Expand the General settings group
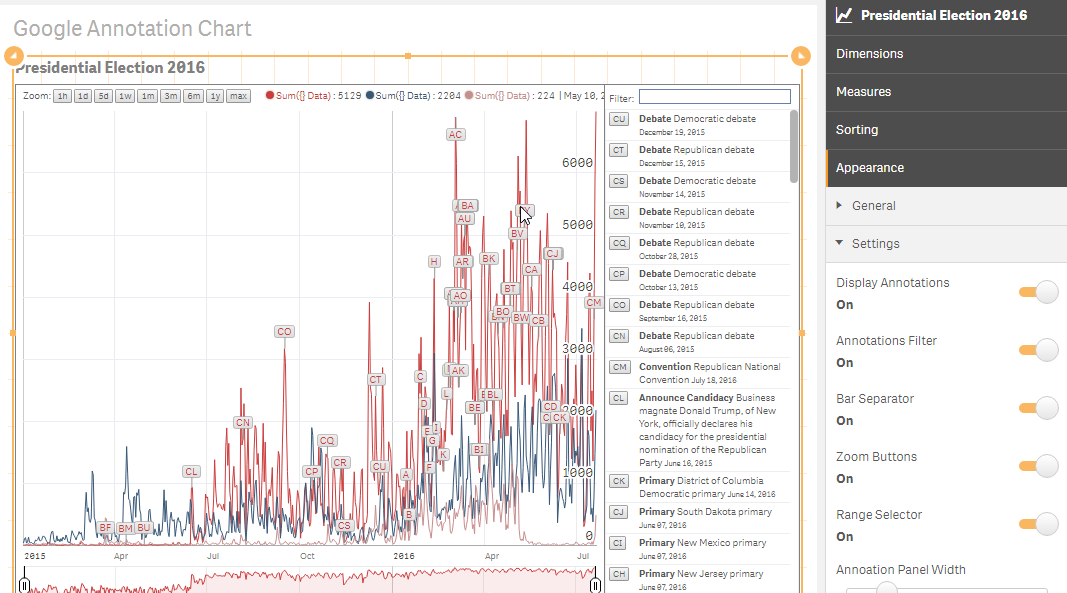Viewport: 1067px width, 593px height. pyautogui.click(x=947, y=206)
